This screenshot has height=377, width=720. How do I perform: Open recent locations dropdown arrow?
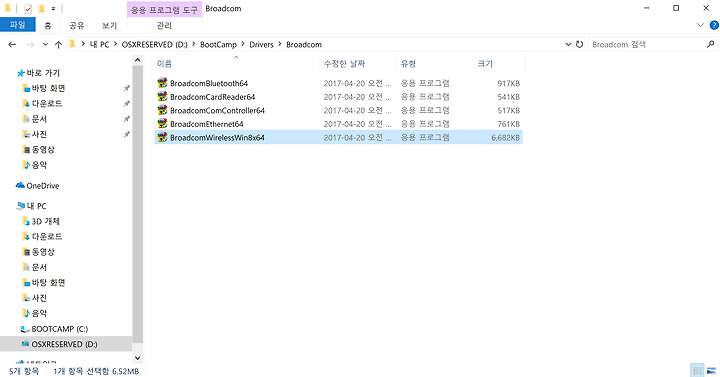pos(45,45)
